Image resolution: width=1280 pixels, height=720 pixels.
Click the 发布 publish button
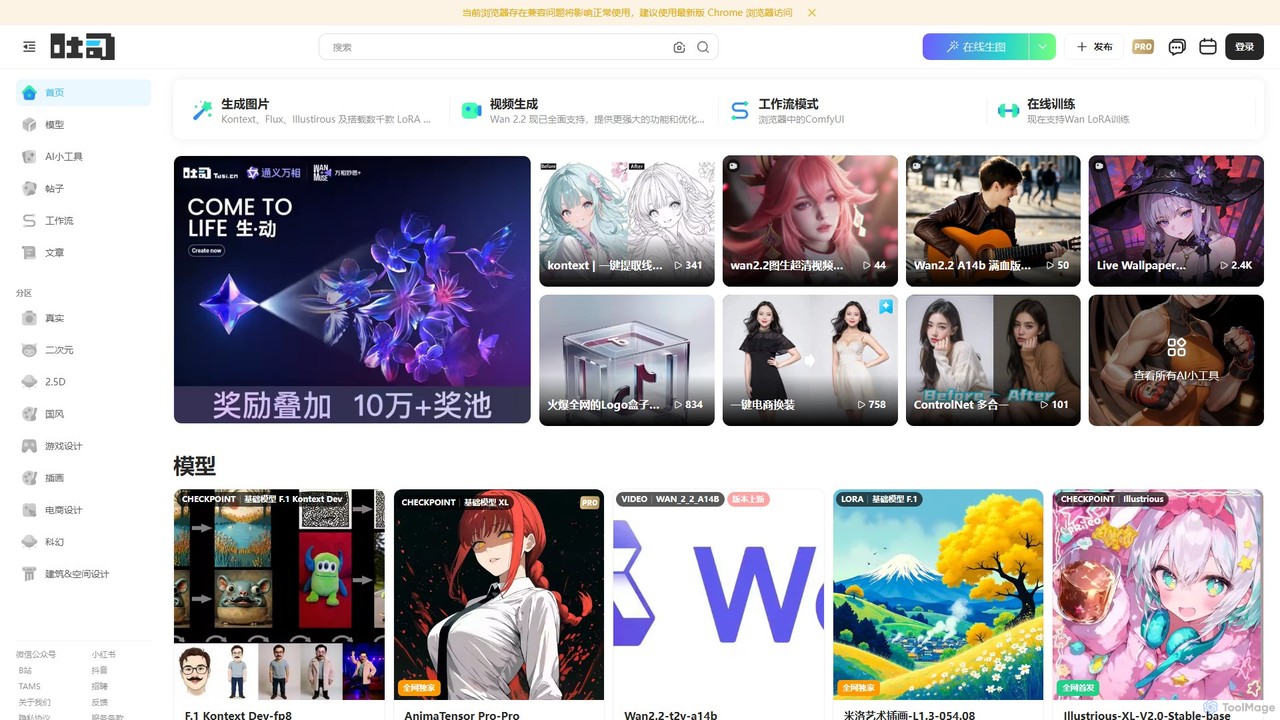click(1094, 47)
